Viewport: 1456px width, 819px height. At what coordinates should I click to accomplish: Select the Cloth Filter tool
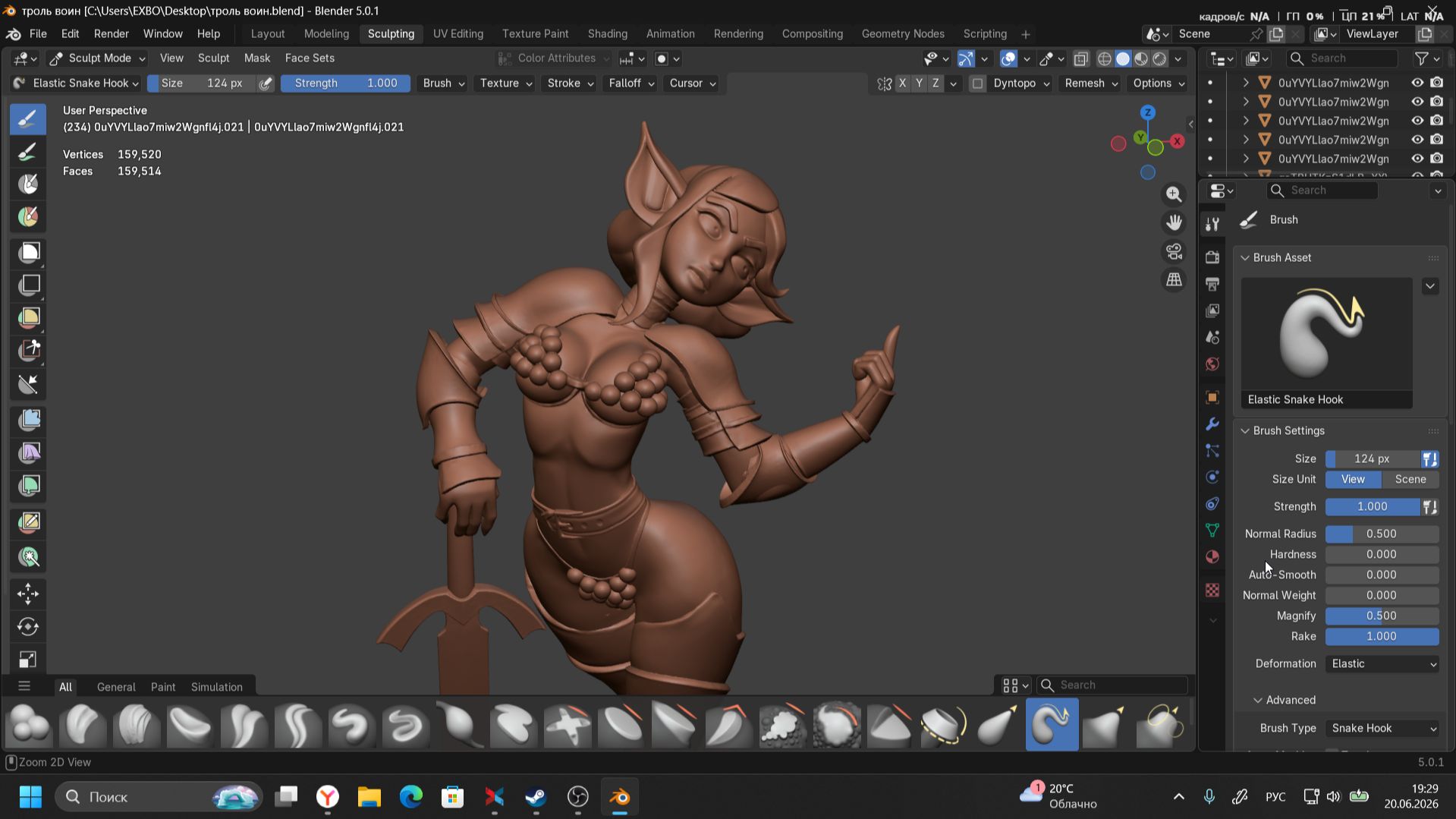[28, 452]
